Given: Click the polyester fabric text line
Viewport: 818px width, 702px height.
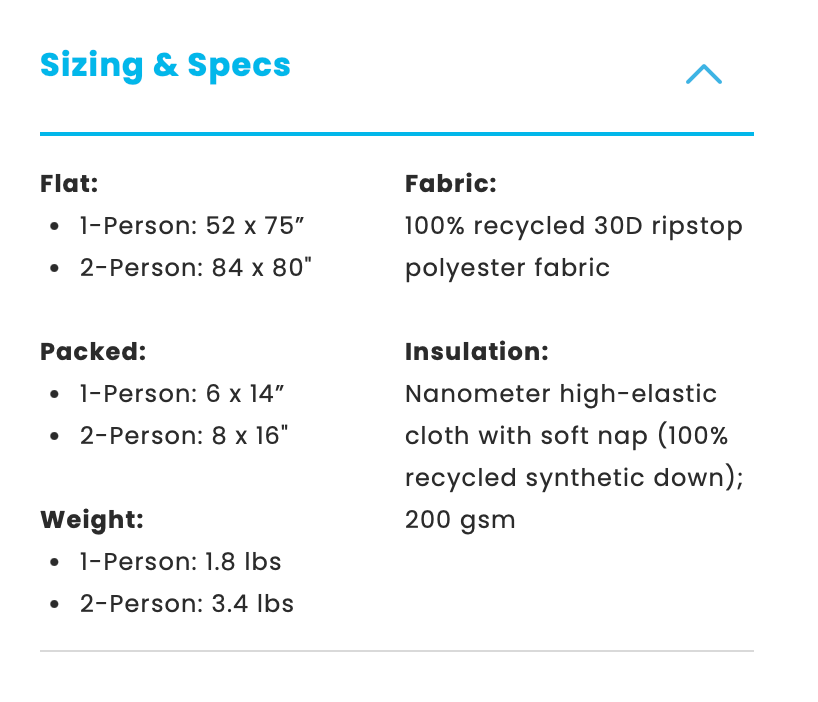Looking at the screenshot, I should [x=507, y=268].
